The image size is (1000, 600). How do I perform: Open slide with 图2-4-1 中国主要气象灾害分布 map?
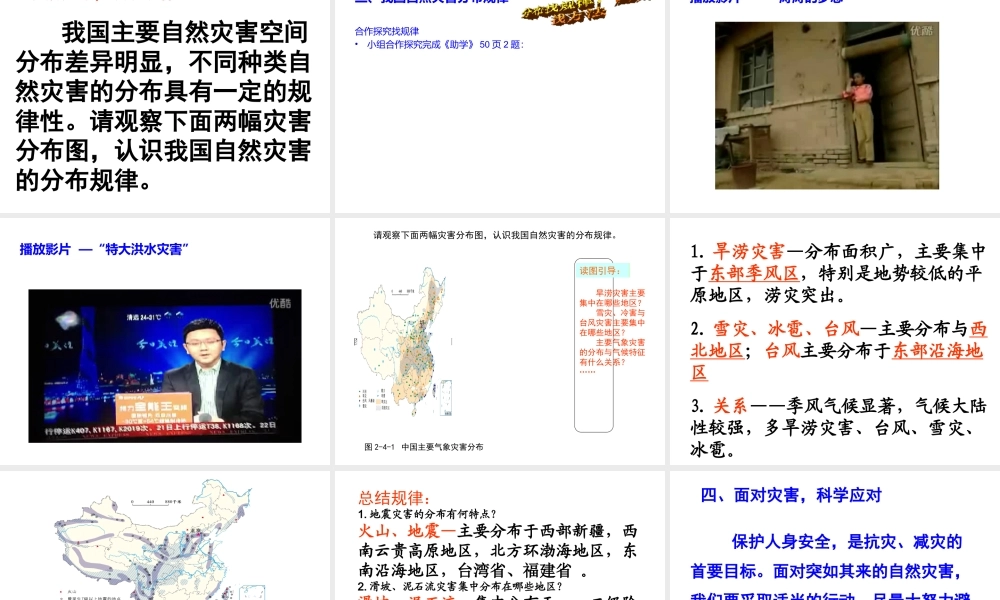coord(499,341)
